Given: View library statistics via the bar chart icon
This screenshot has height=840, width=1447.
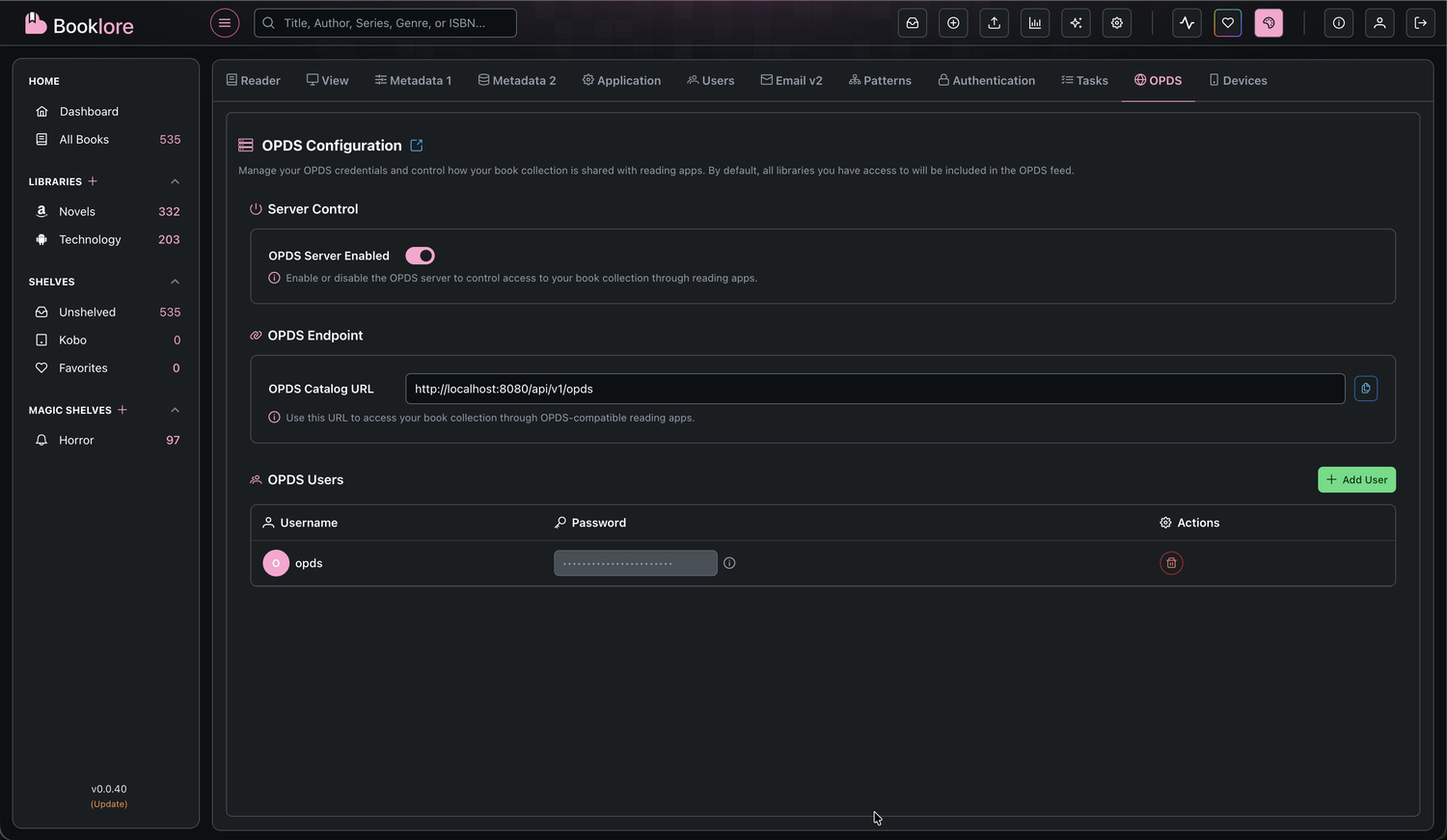Looking at the screenshot, I should coord(1034,22).
